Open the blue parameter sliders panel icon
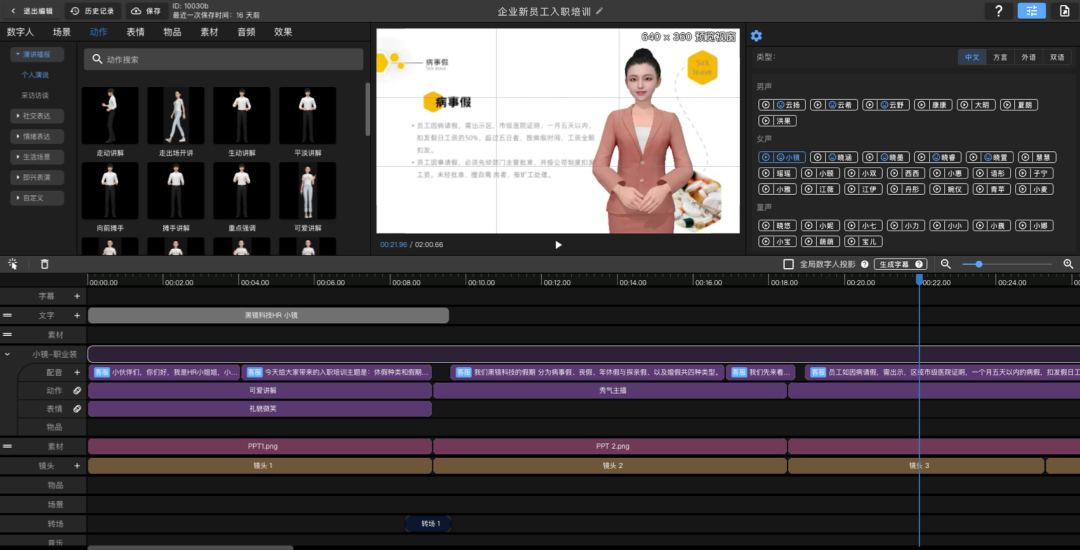This screenshot has height=550, width=1080. click(x=1031, y=11)
